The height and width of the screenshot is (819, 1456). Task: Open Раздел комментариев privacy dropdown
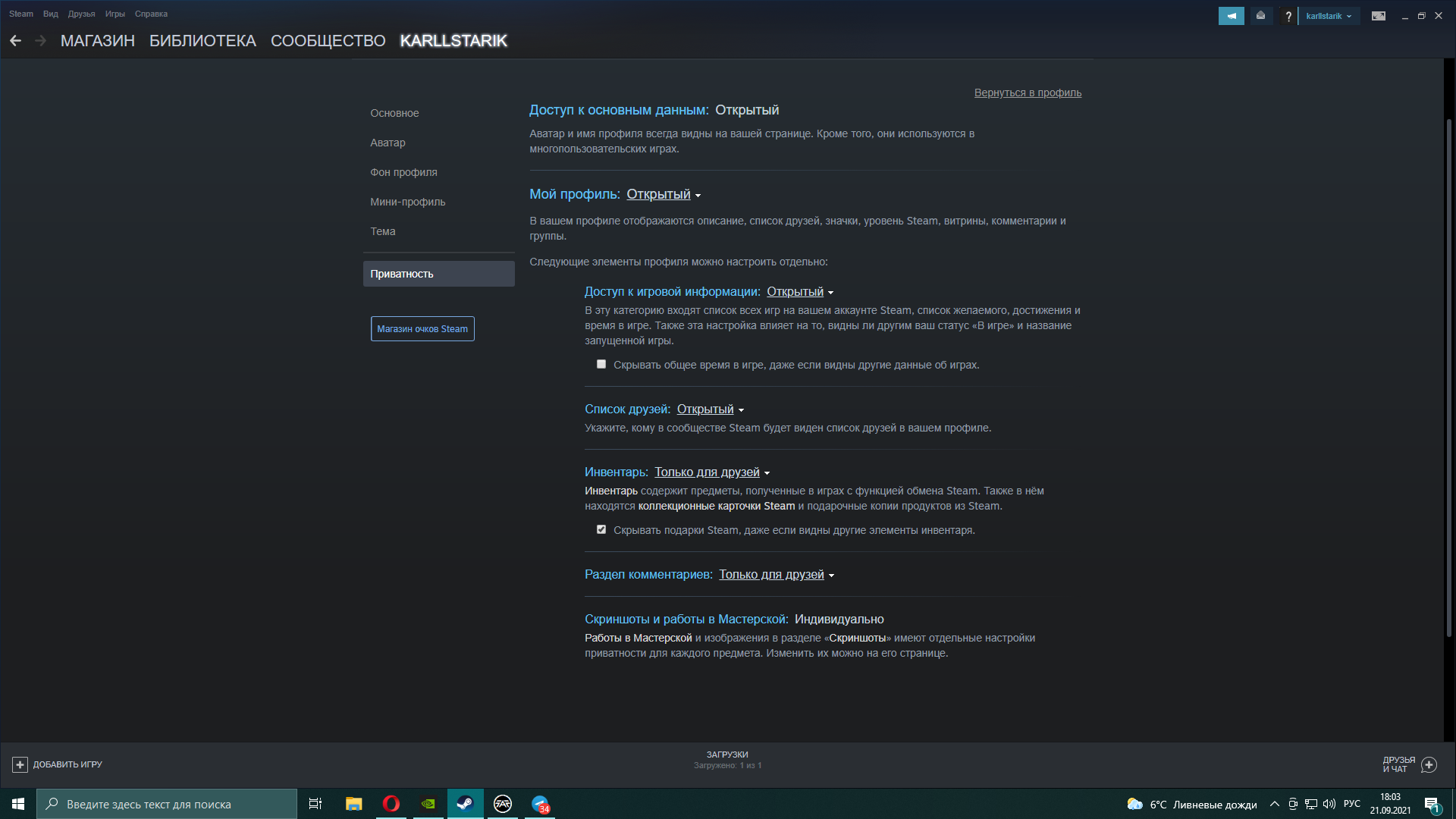coord(777,575)
